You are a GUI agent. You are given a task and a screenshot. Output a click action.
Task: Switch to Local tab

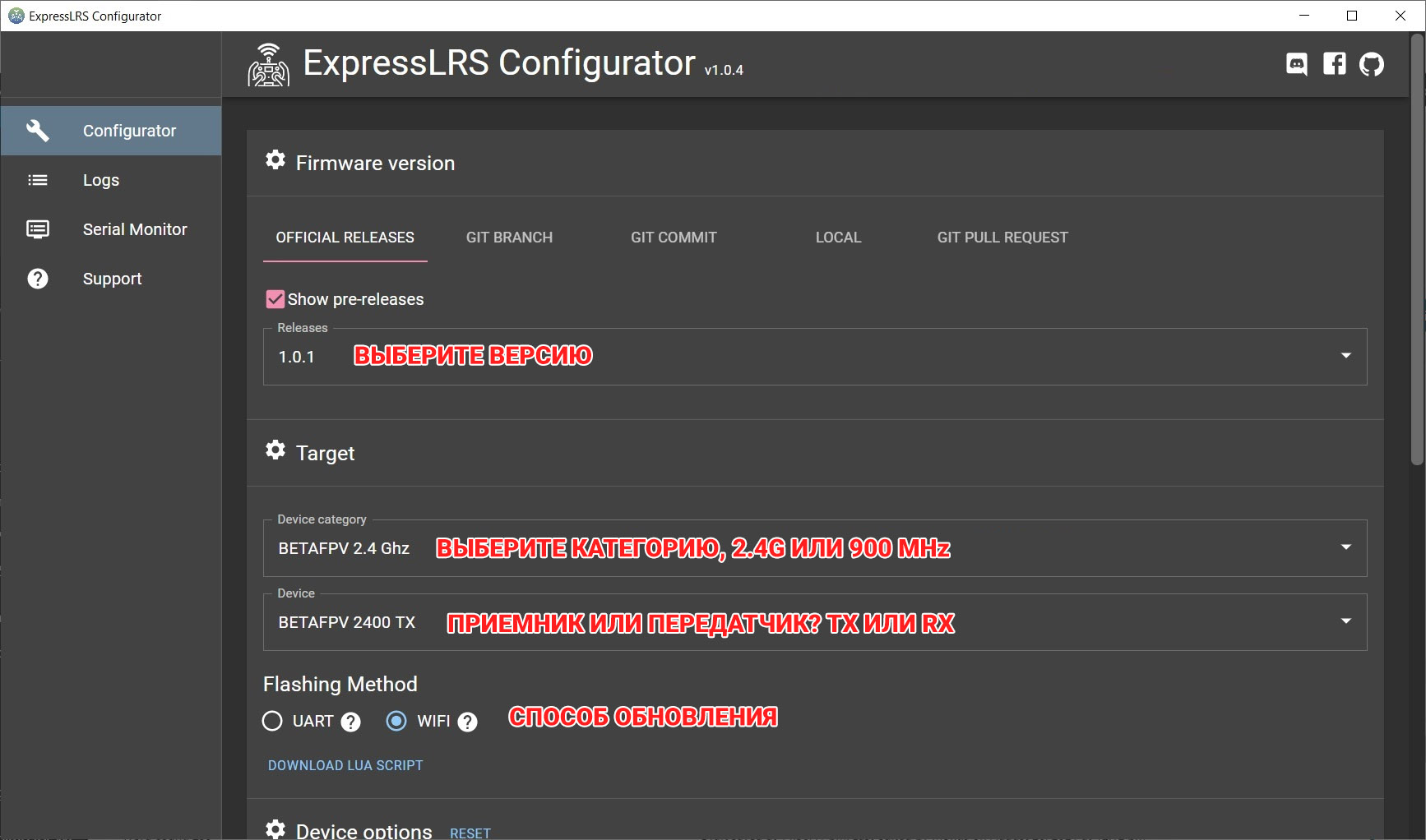[x=839, y=238]
